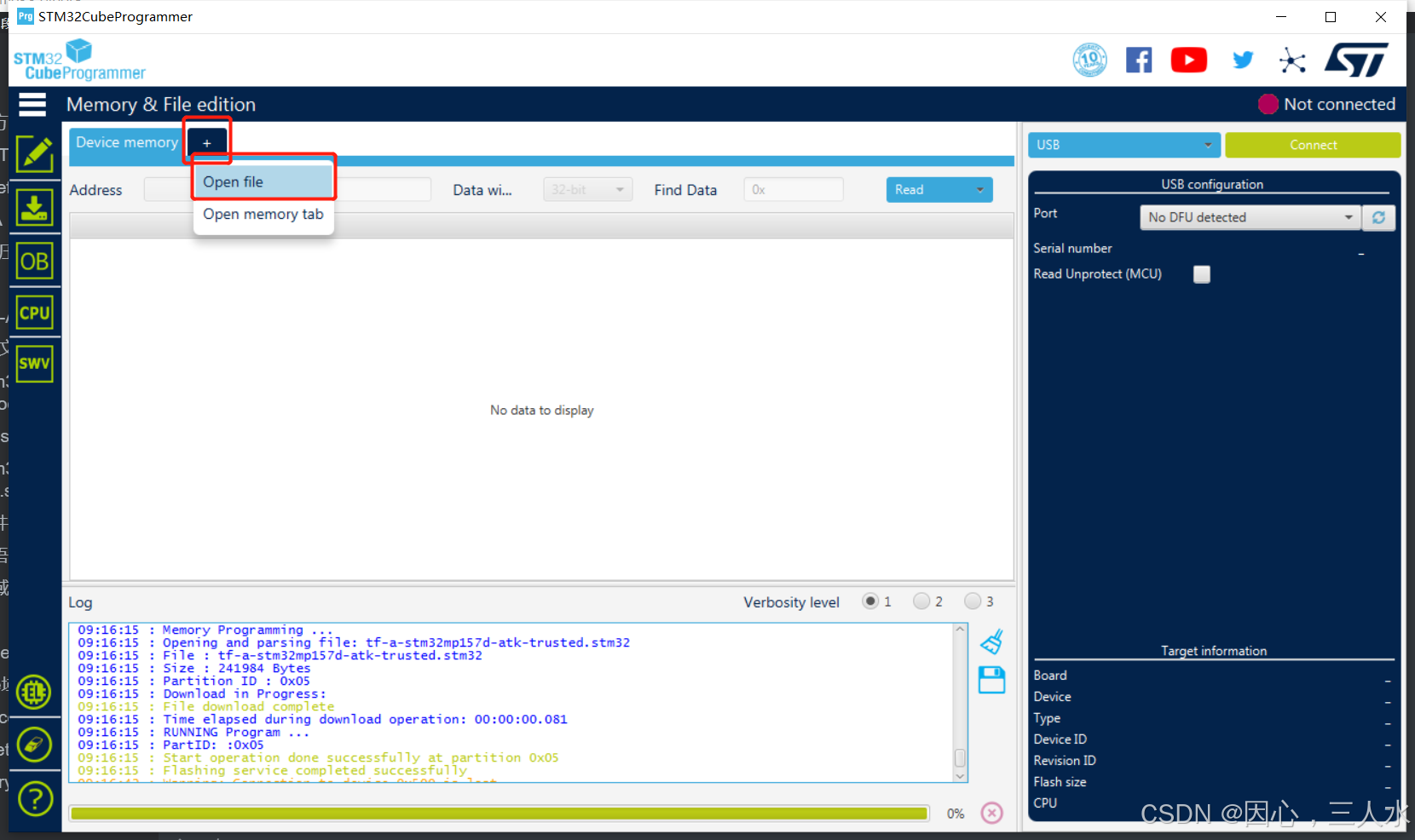
Task: Click the 'Revision ID' target info row
Action: tap(1213, 761)
